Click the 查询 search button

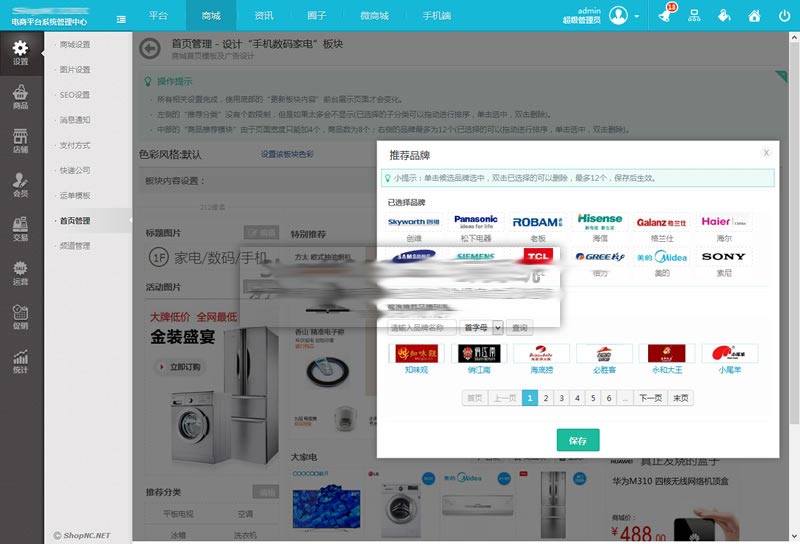click(x=520, y=328)
